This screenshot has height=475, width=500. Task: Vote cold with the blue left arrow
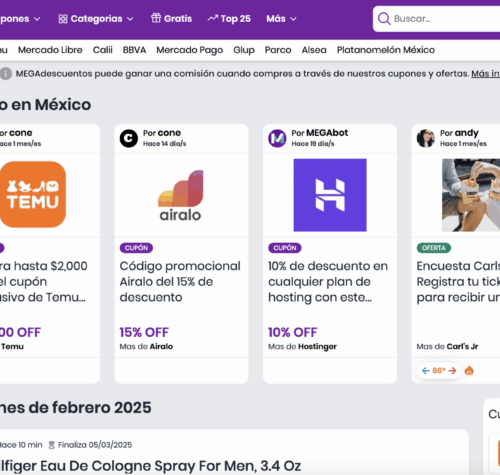[426, 371]
